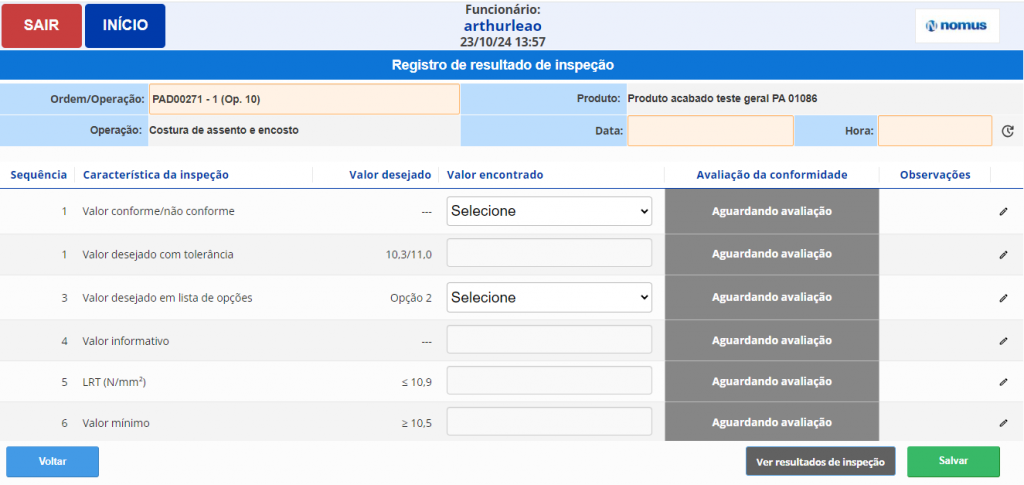Click the Voltar button
This screenshot has height=485, width=1024.
pos(52,462)
